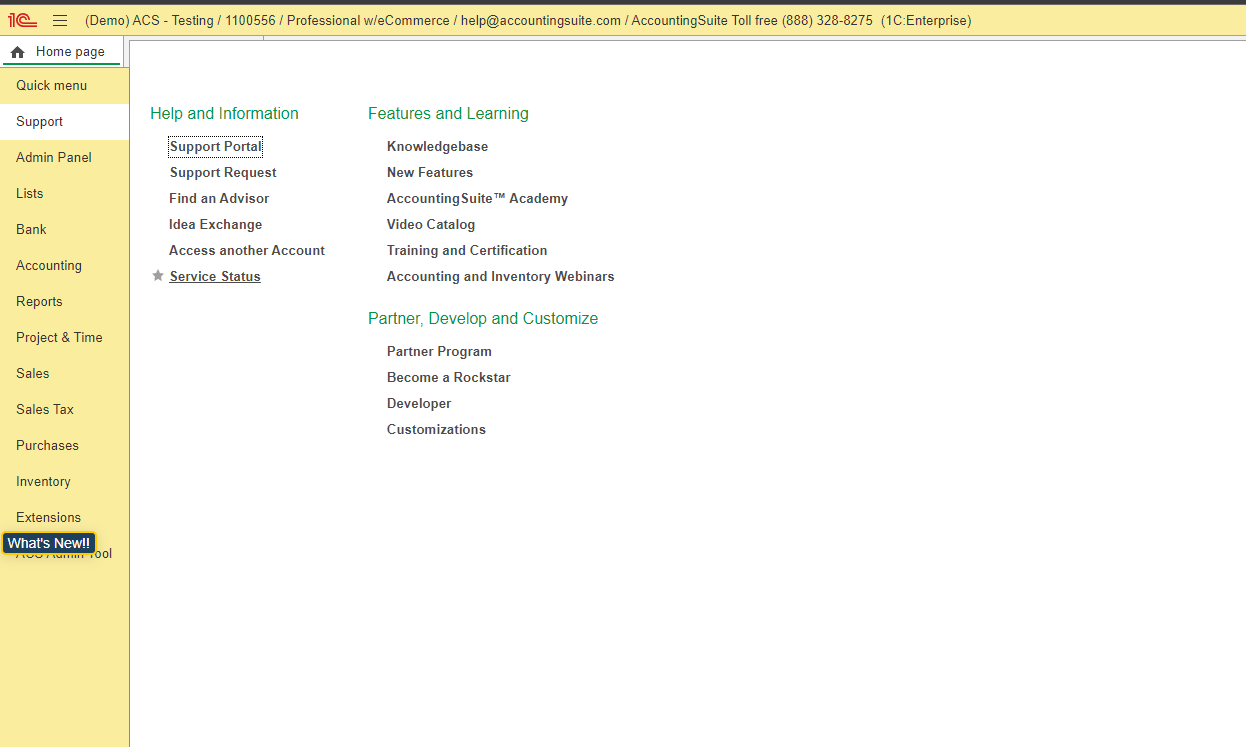Open the Sales Tax section

(64, 410)
